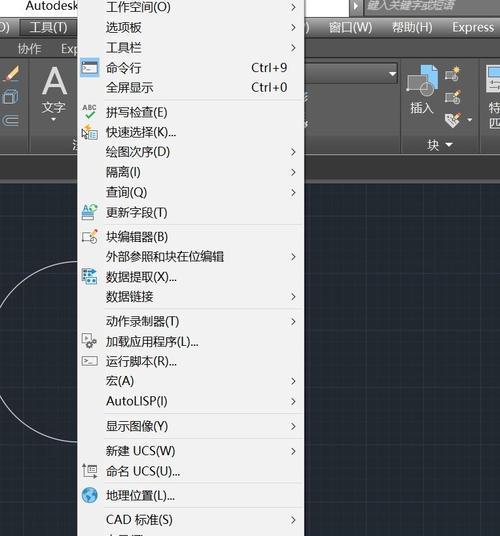
Task: Click the Insert block (插入) icon
Action: (x=422, y=80)
